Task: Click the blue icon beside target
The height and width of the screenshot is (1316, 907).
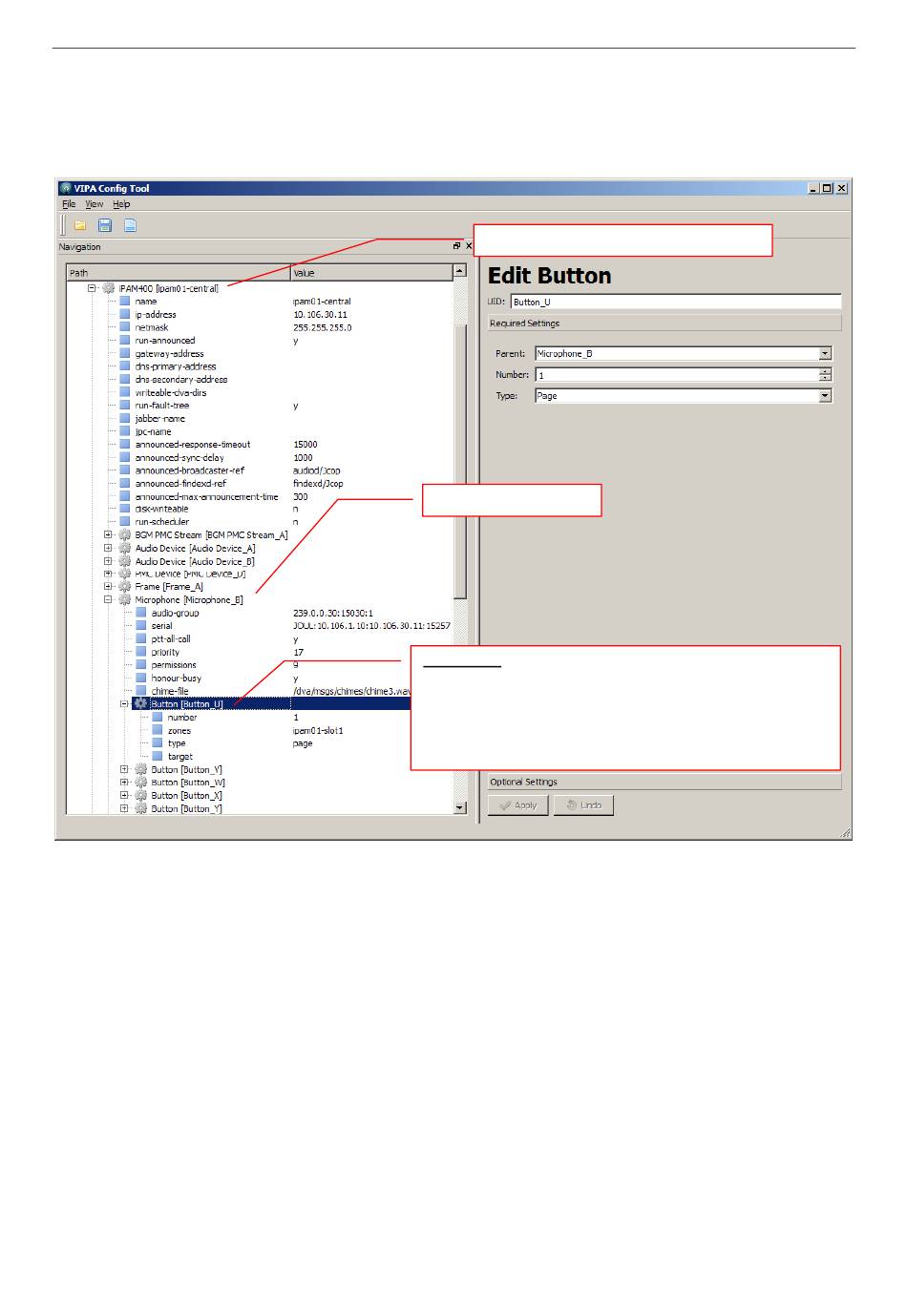Action: (x=158, y=756)
